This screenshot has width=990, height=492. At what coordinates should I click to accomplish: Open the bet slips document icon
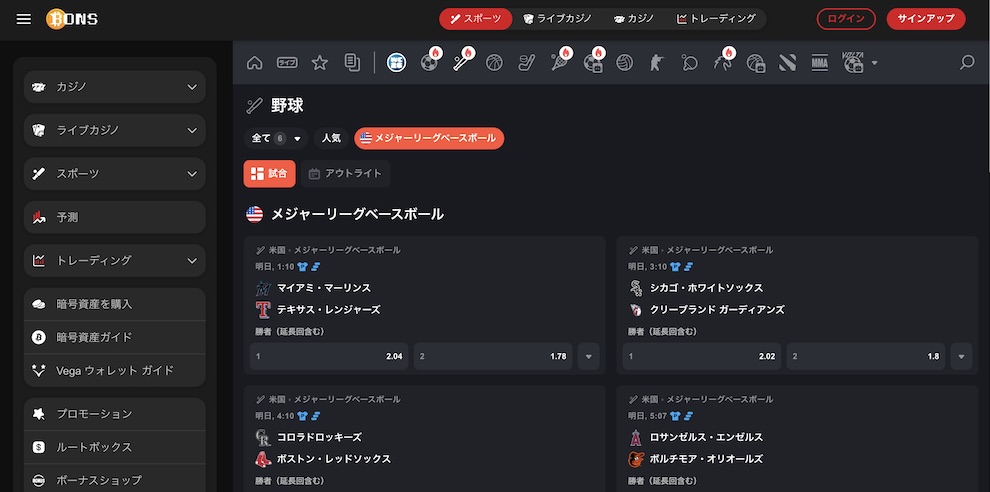click(352, 63)
